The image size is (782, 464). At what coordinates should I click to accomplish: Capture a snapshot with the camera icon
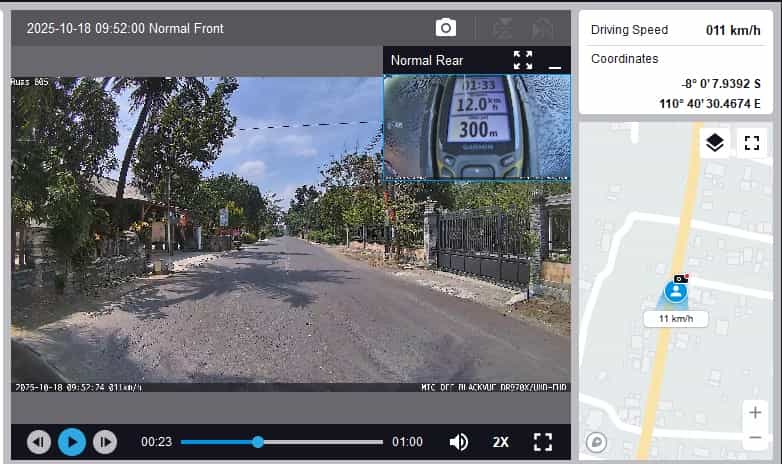click(x=446, y=28)
